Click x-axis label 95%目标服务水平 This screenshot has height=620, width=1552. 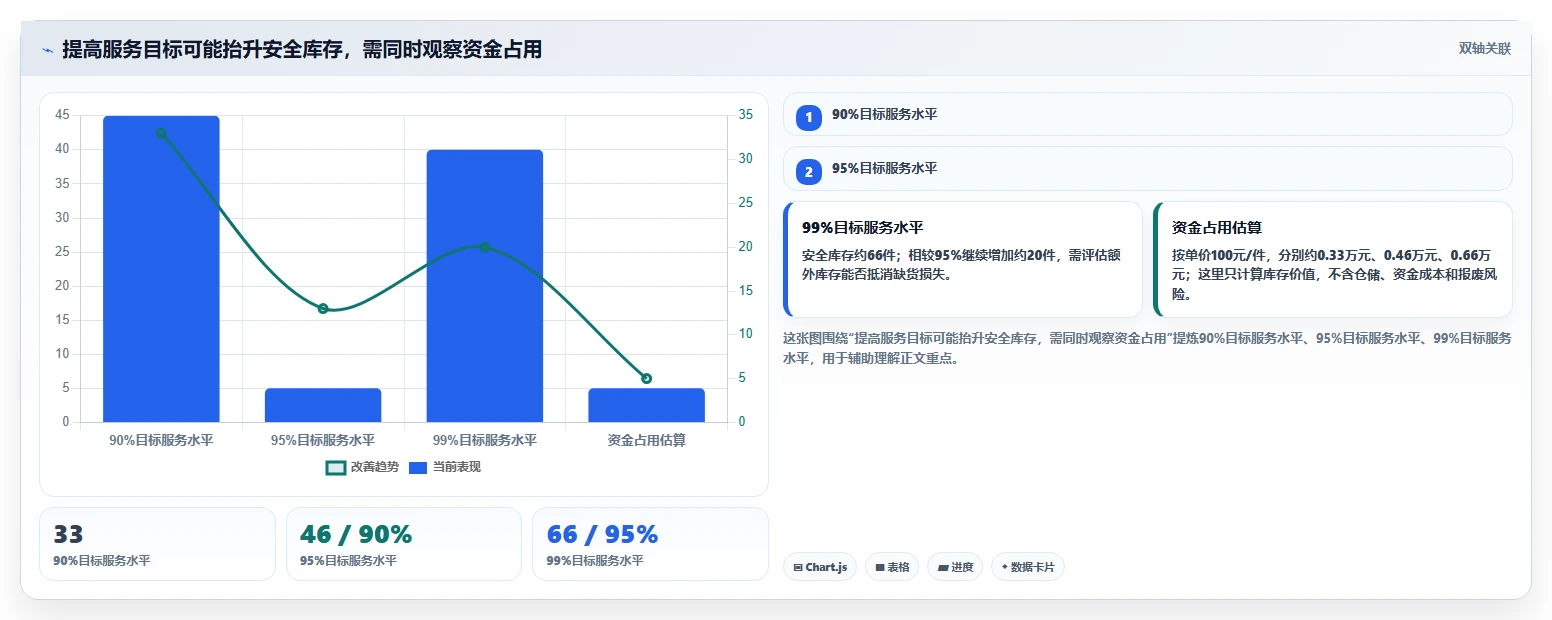[x=323, y=440]
